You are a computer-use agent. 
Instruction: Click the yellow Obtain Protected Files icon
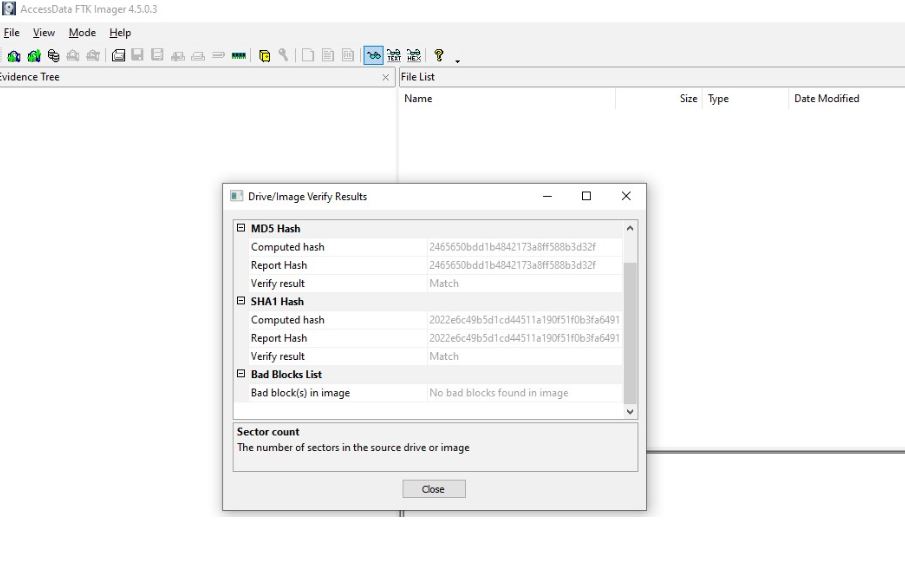[x=264, y=55]
